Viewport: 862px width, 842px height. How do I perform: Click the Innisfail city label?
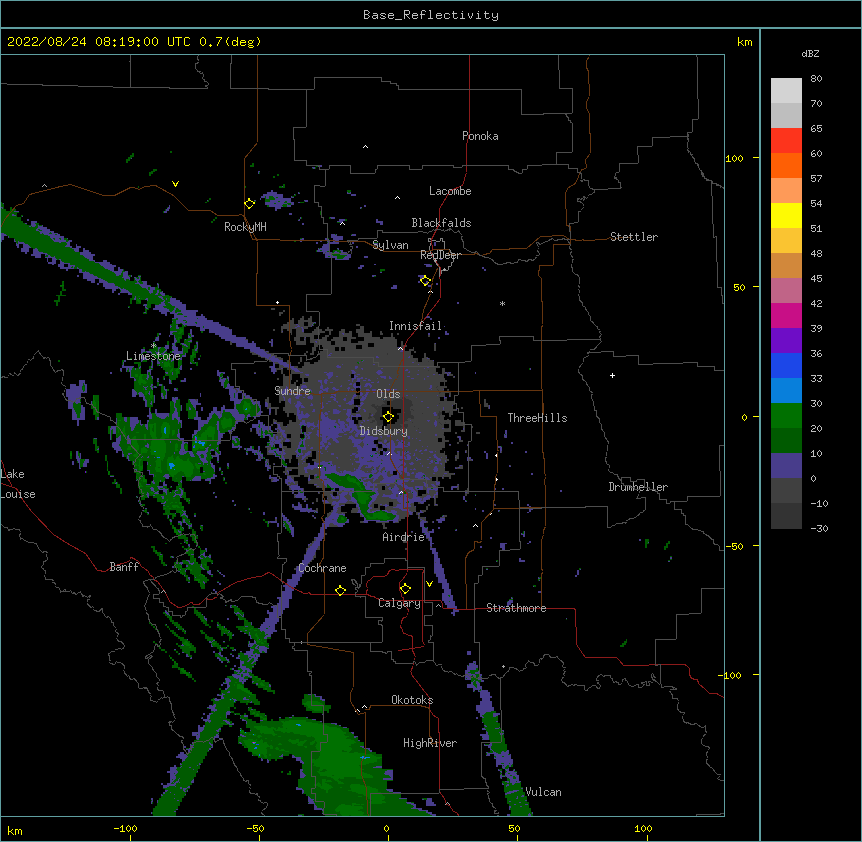(x=415, y=326)
